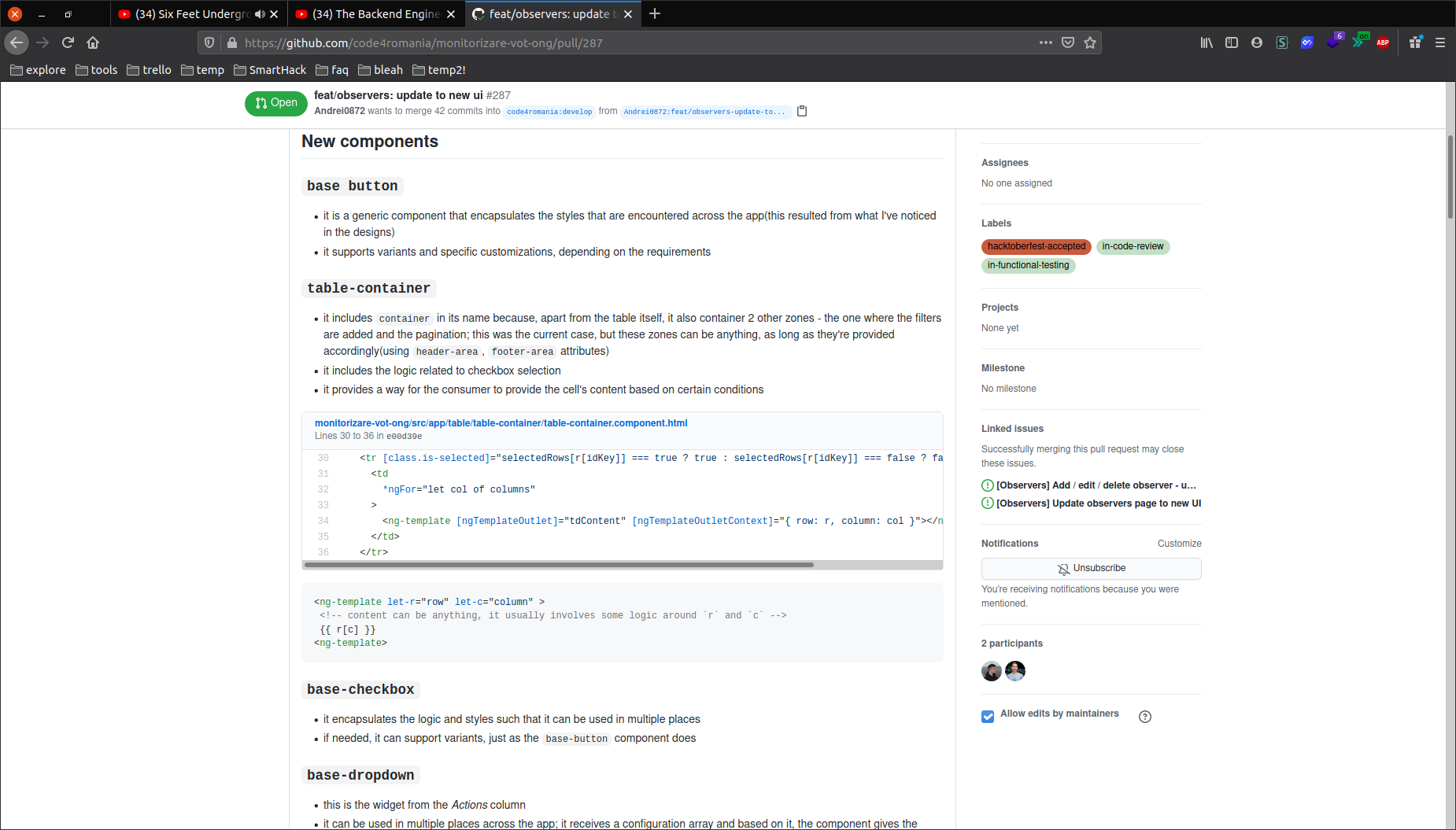This screenshot has width=1456, height=830.
Task: Open the Firefox hamburger menu
Action: [1439, 42]
